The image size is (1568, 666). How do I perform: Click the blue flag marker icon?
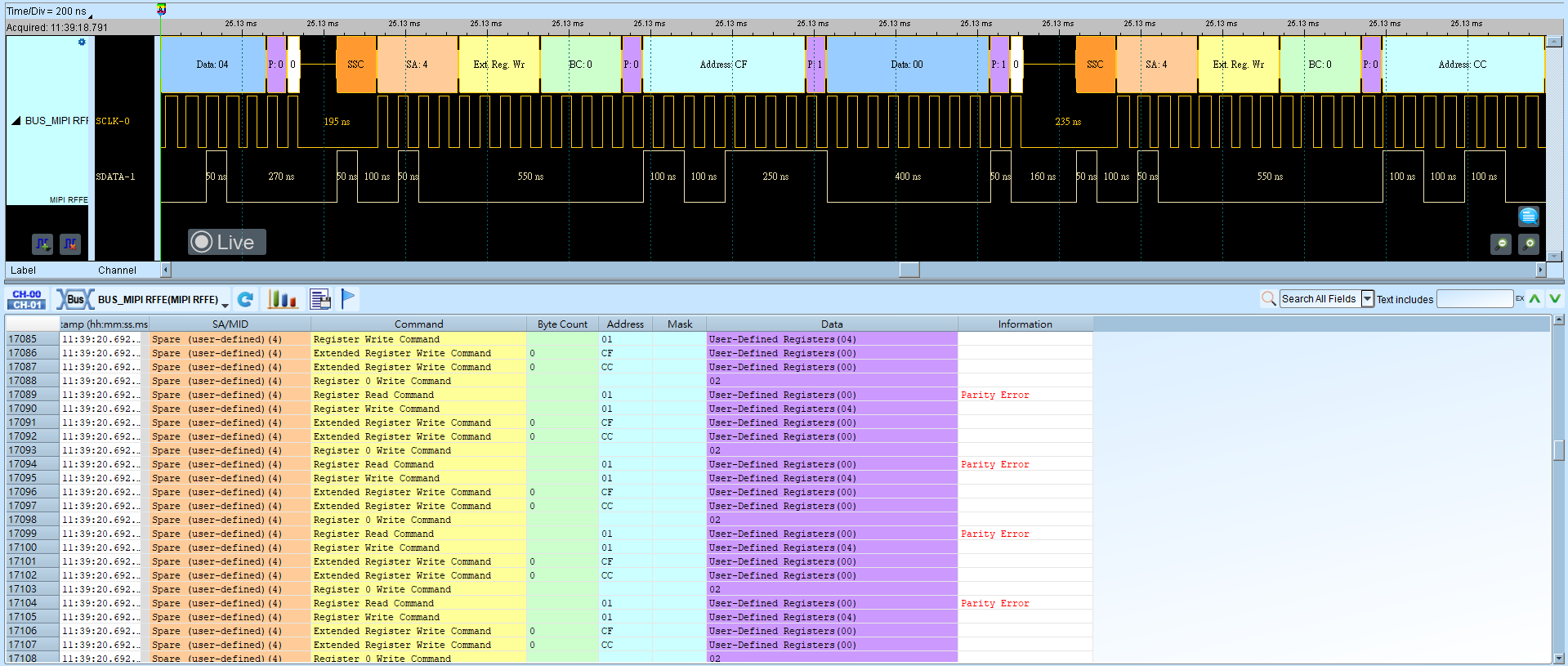click(x=348, y=298)
